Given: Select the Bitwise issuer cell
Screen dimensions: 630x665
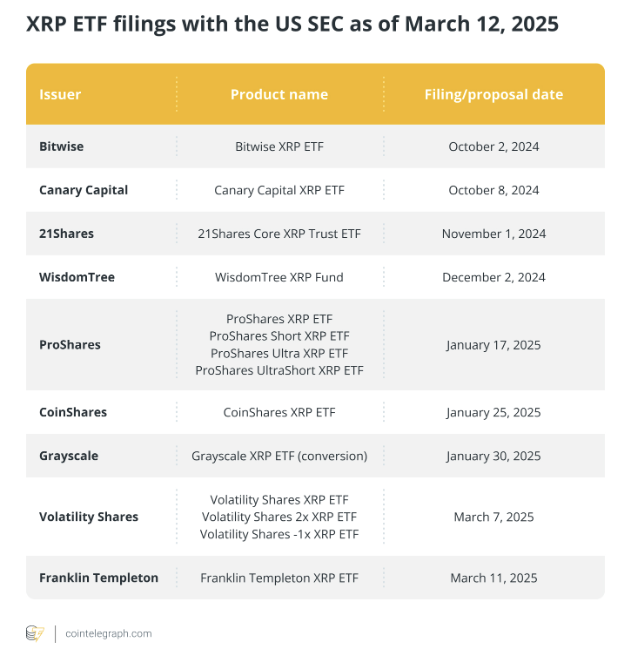Looking at the screenshot, I should click(61, 146).
